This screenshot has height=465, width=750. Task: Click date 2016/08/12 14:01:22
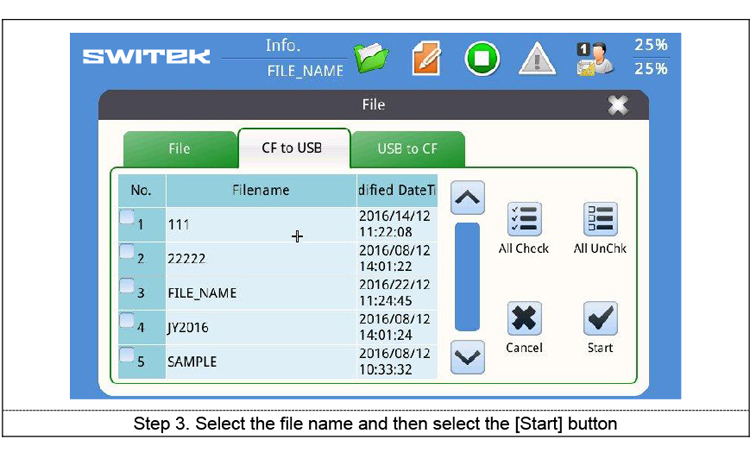pos(395,258)
